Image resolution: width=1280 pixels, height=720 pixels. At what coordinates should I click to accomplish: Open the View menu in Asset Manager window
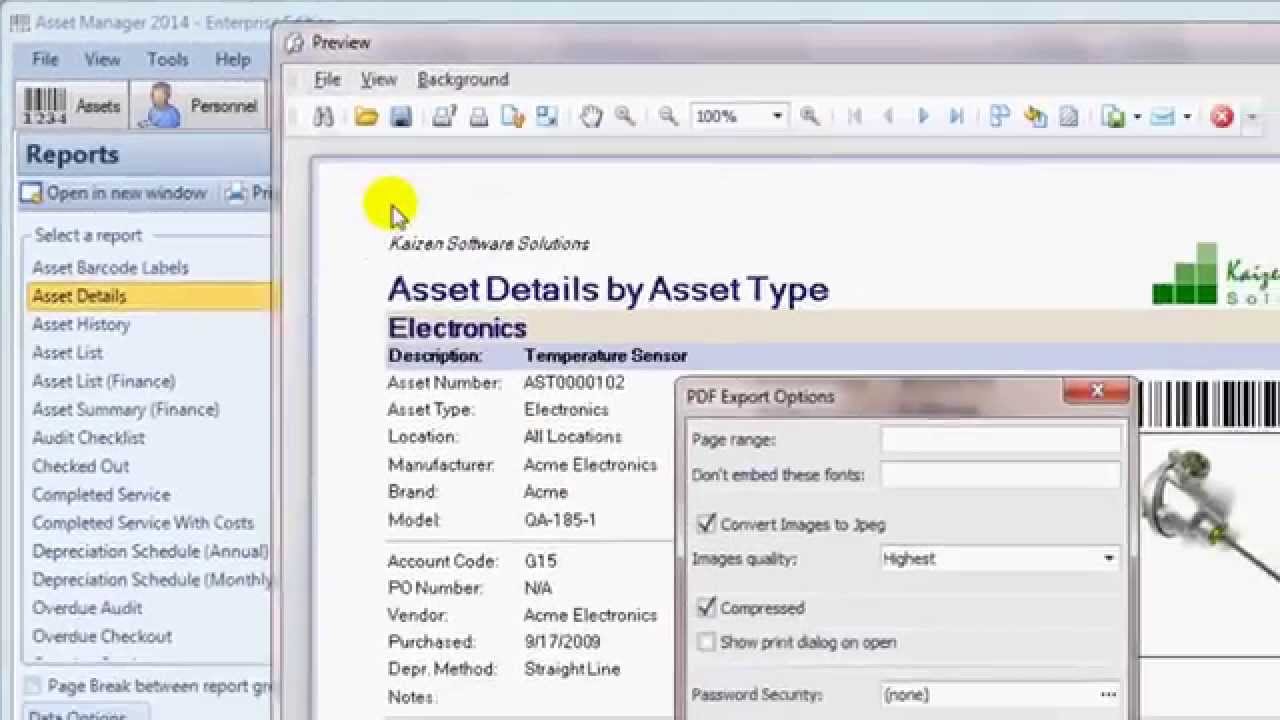tap(102, 60)
